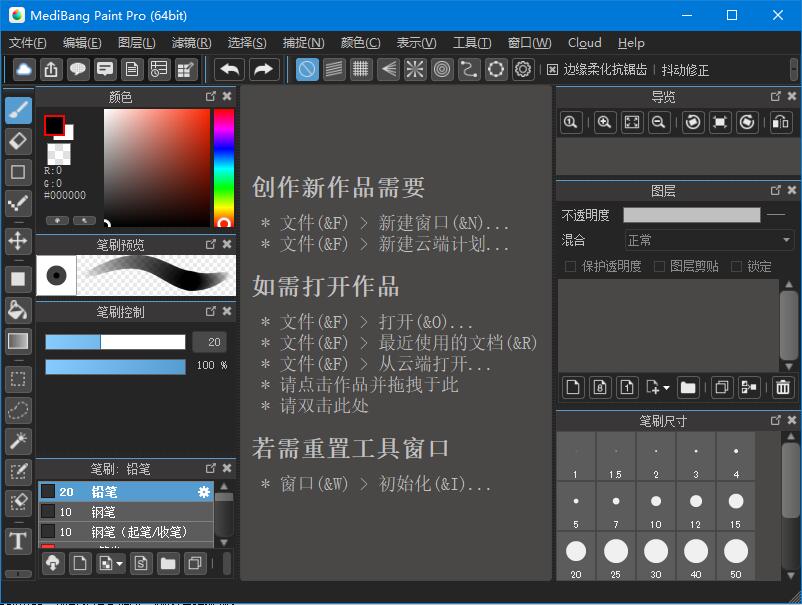Enable the layer clipping checkbox
The width and height of the screenshot is (802, 605).
pos(659,266)
